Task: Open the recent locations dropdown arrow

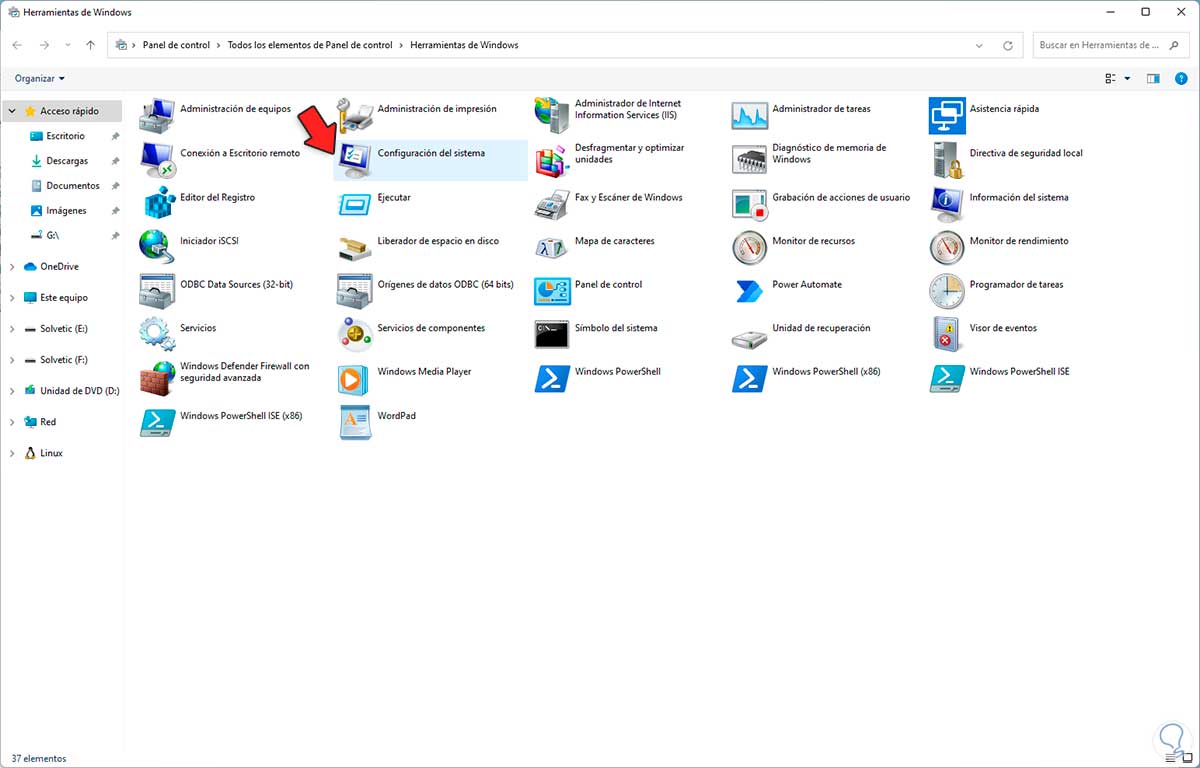Action: coord(68,45)
